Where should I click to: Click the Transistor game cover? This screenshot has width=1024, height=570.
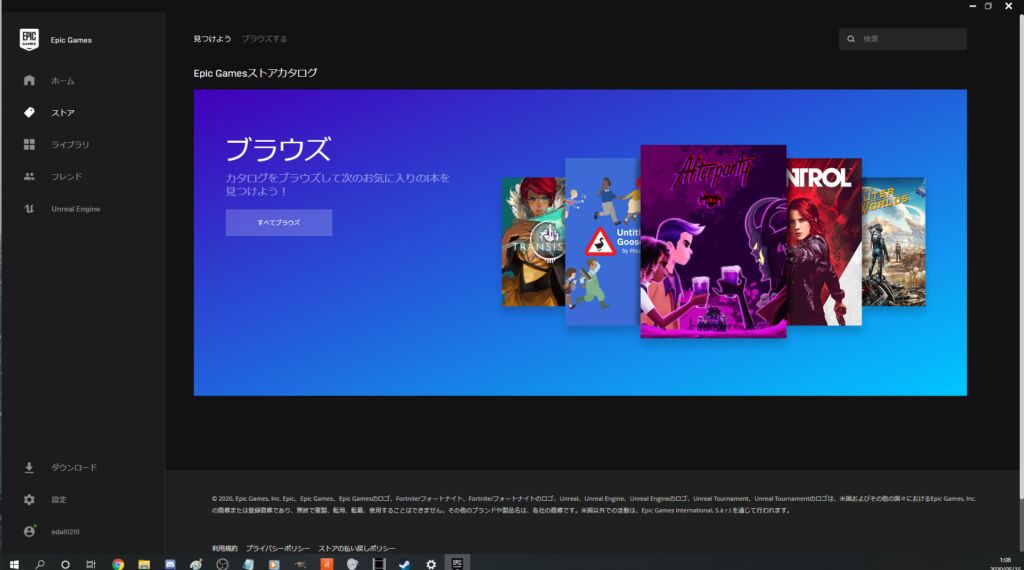[x=533, y=242]
